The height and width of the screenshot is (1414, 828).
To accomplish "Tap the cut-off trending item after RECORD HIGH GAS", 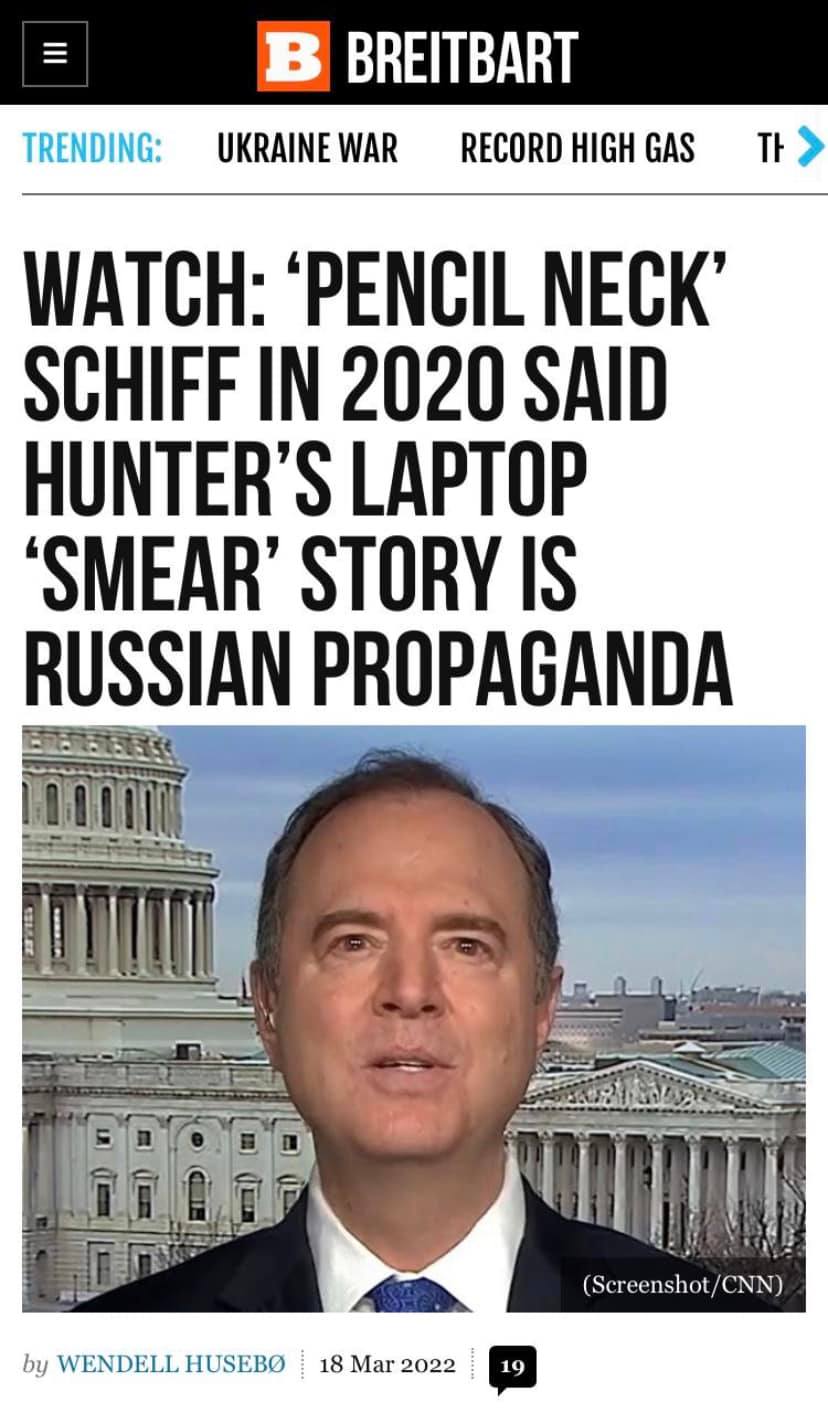I will (770, 149).
